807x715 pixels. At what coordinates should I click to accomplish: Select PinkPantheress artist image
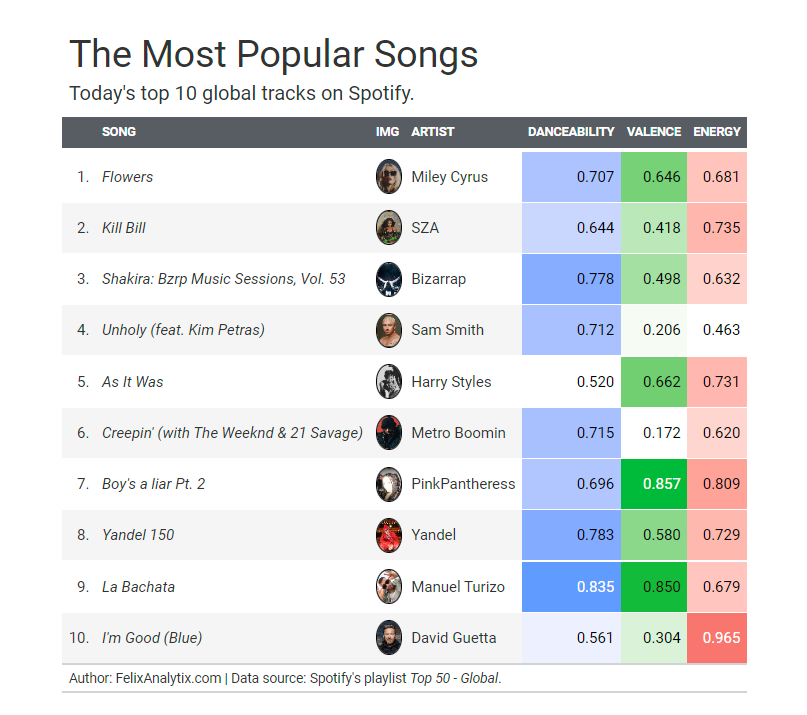click(x=388, y=484)
